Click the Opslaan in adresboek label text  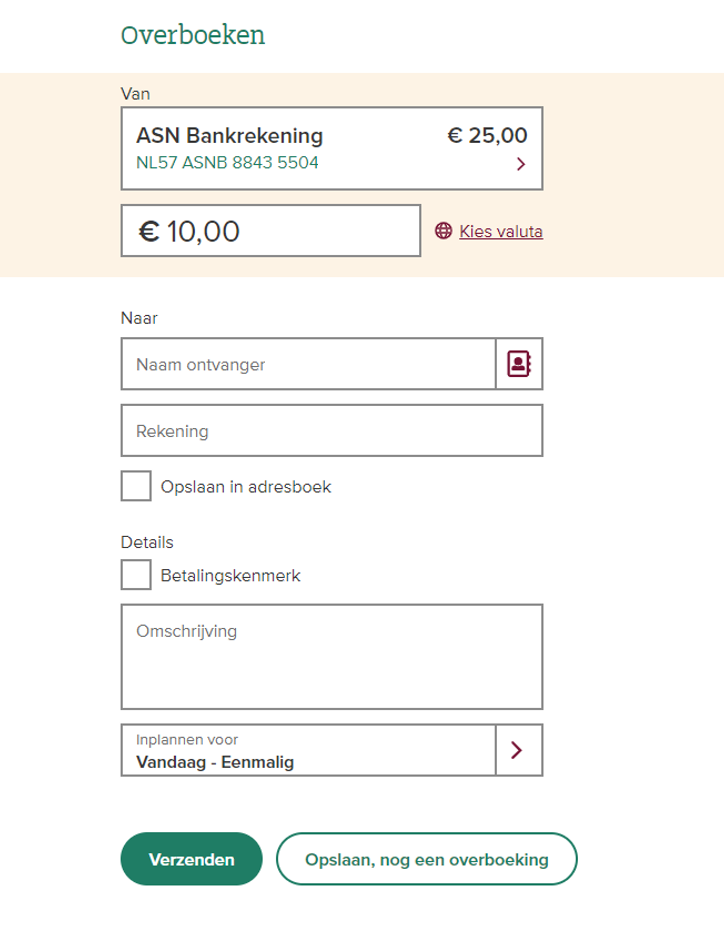pyautogui.click(x=246, y=487)
